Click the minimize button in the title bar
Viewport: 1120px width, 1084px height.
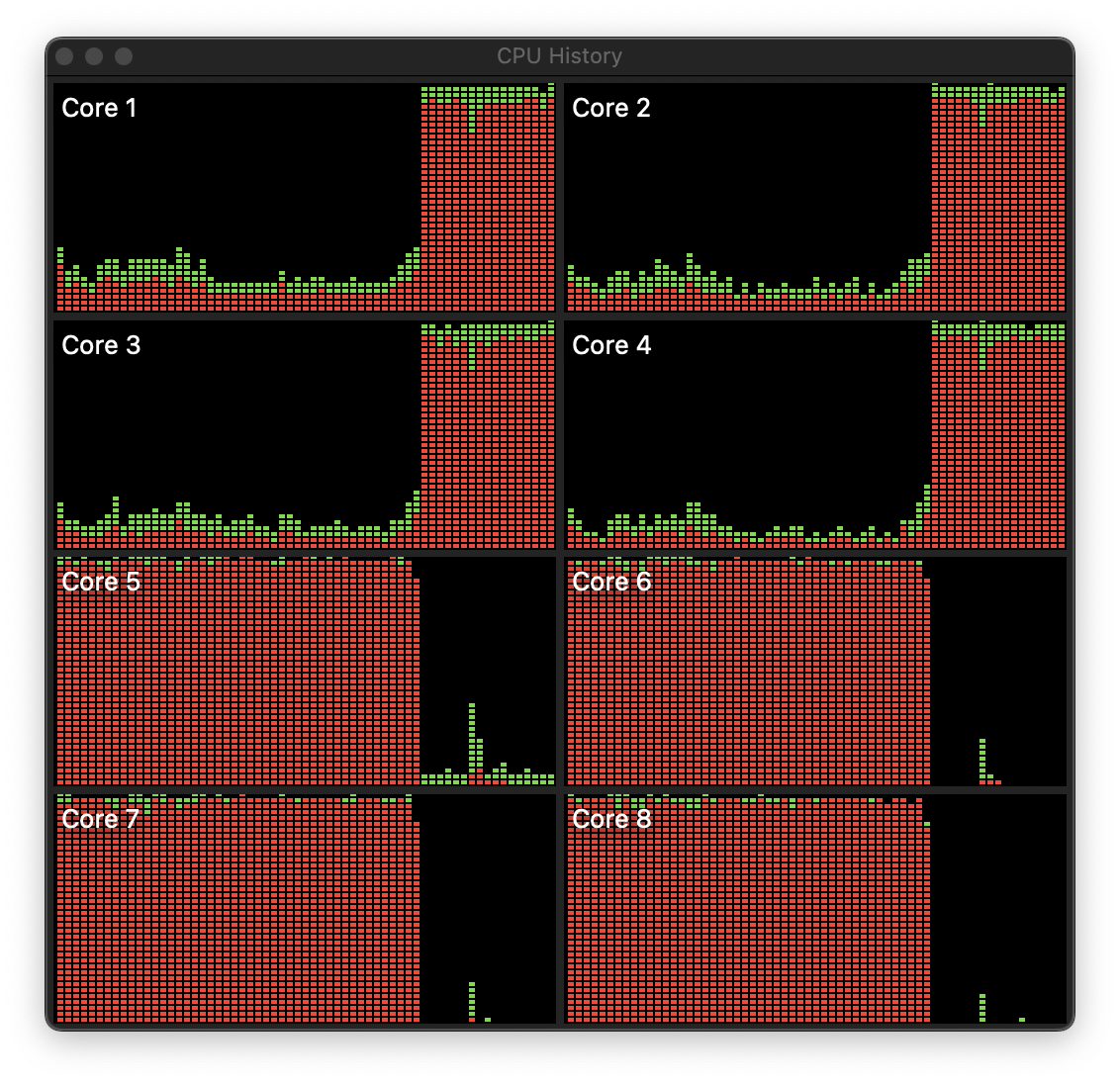click(94, 56)
